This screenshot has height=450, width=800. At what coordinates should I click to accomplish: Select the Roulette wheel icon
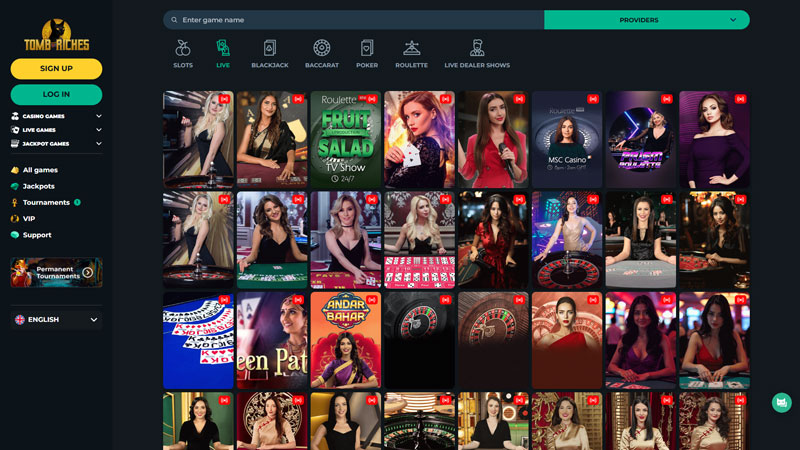point(411,48)
